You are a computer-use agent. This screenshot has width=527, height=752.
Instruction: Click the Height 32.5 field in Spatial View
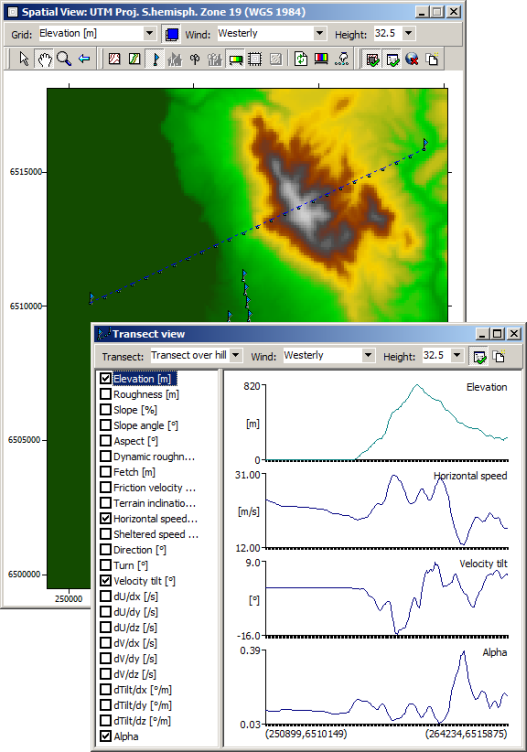coord(387,34)
